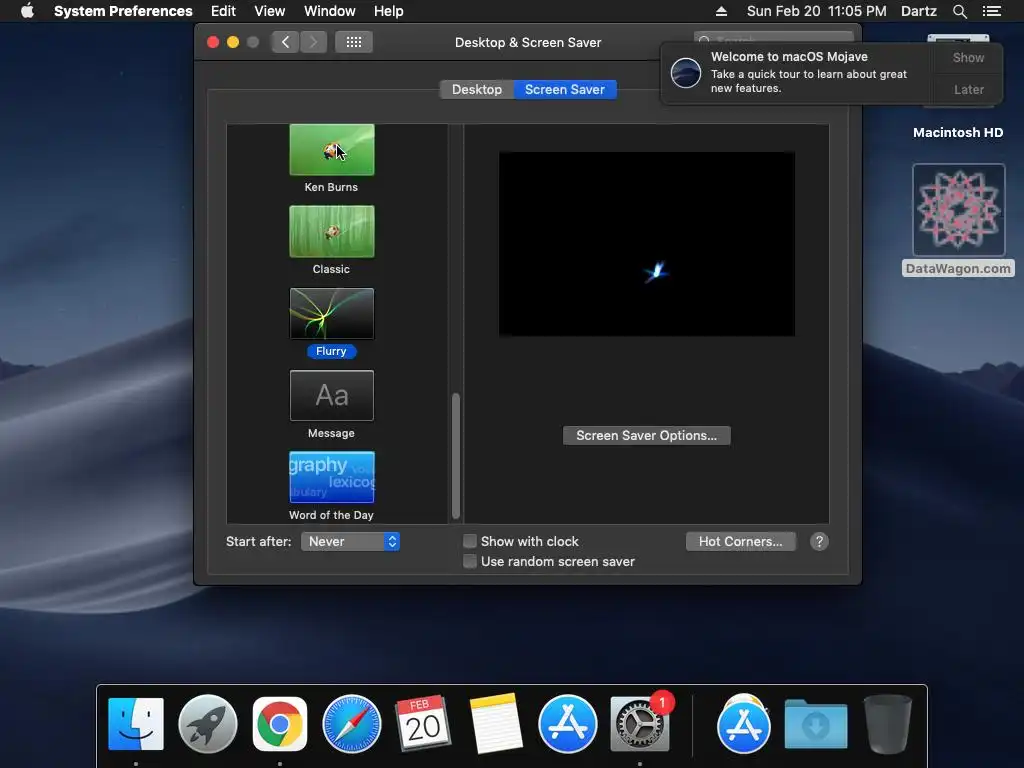Enable Use random screen saver checkbox

point(470,562)
